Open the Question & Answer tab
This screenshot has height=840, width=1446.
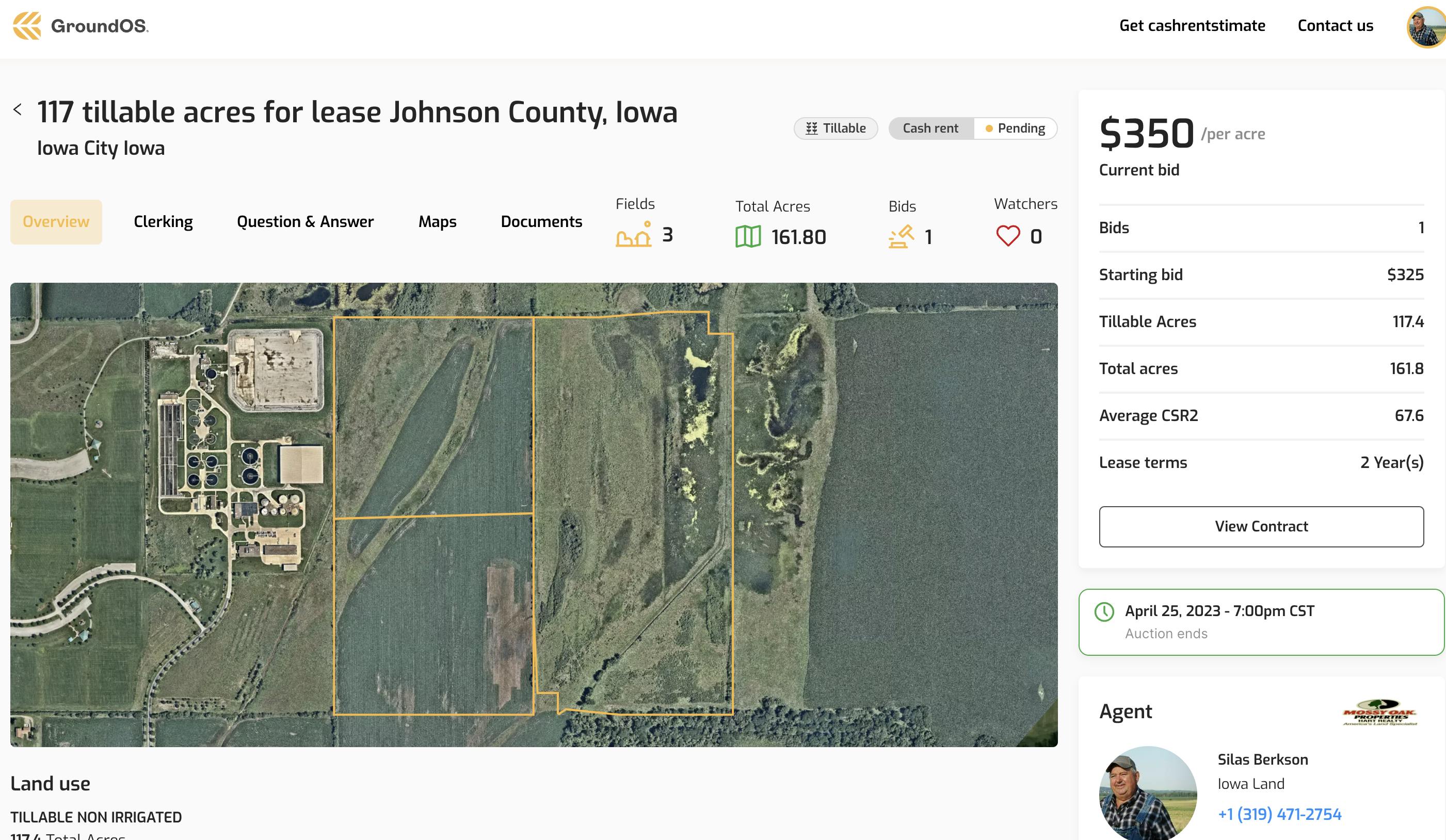click(305, 221)
